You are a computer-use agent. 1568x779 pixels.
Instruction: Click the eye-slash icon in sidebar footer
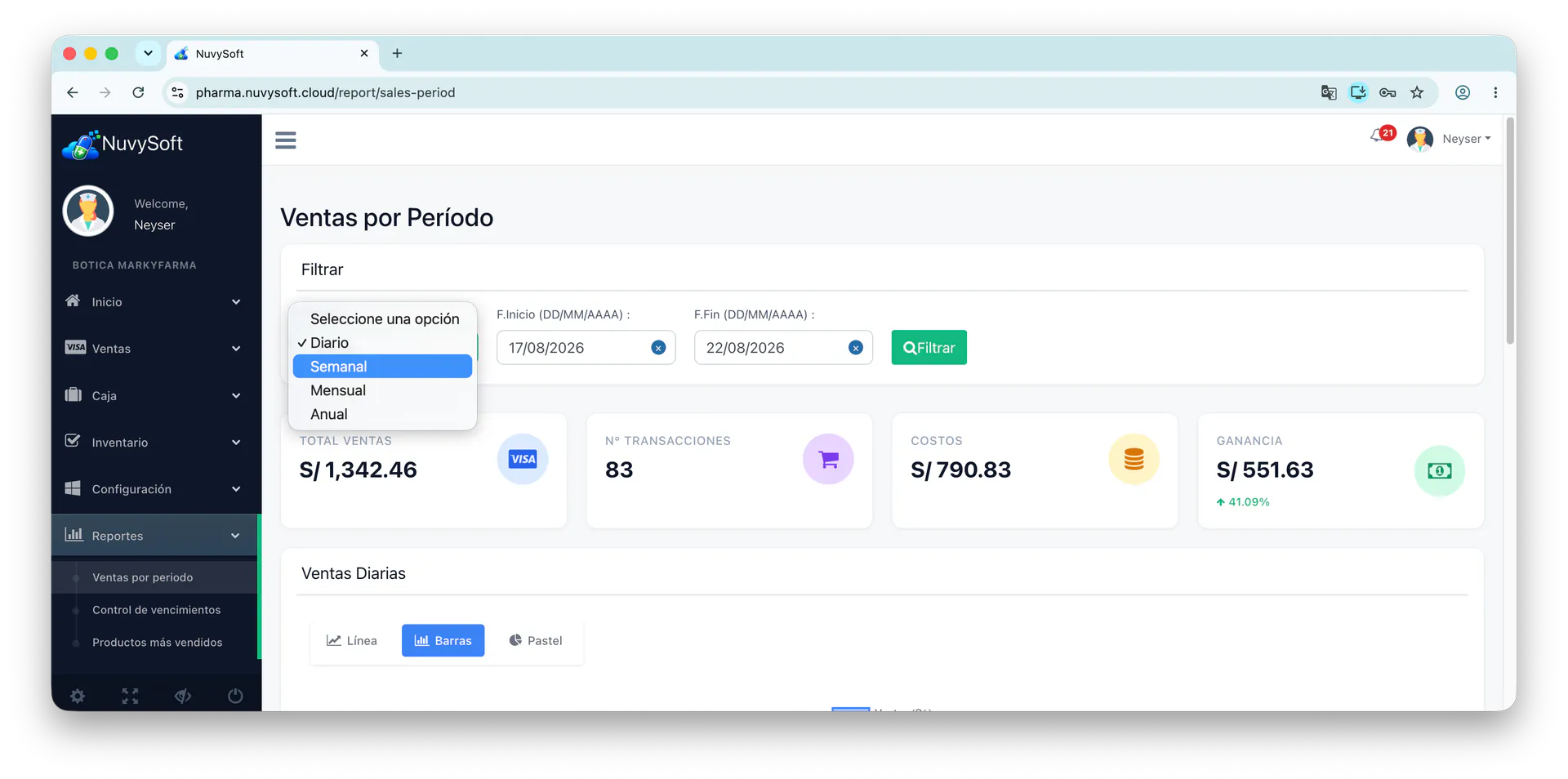pos(183,696)
